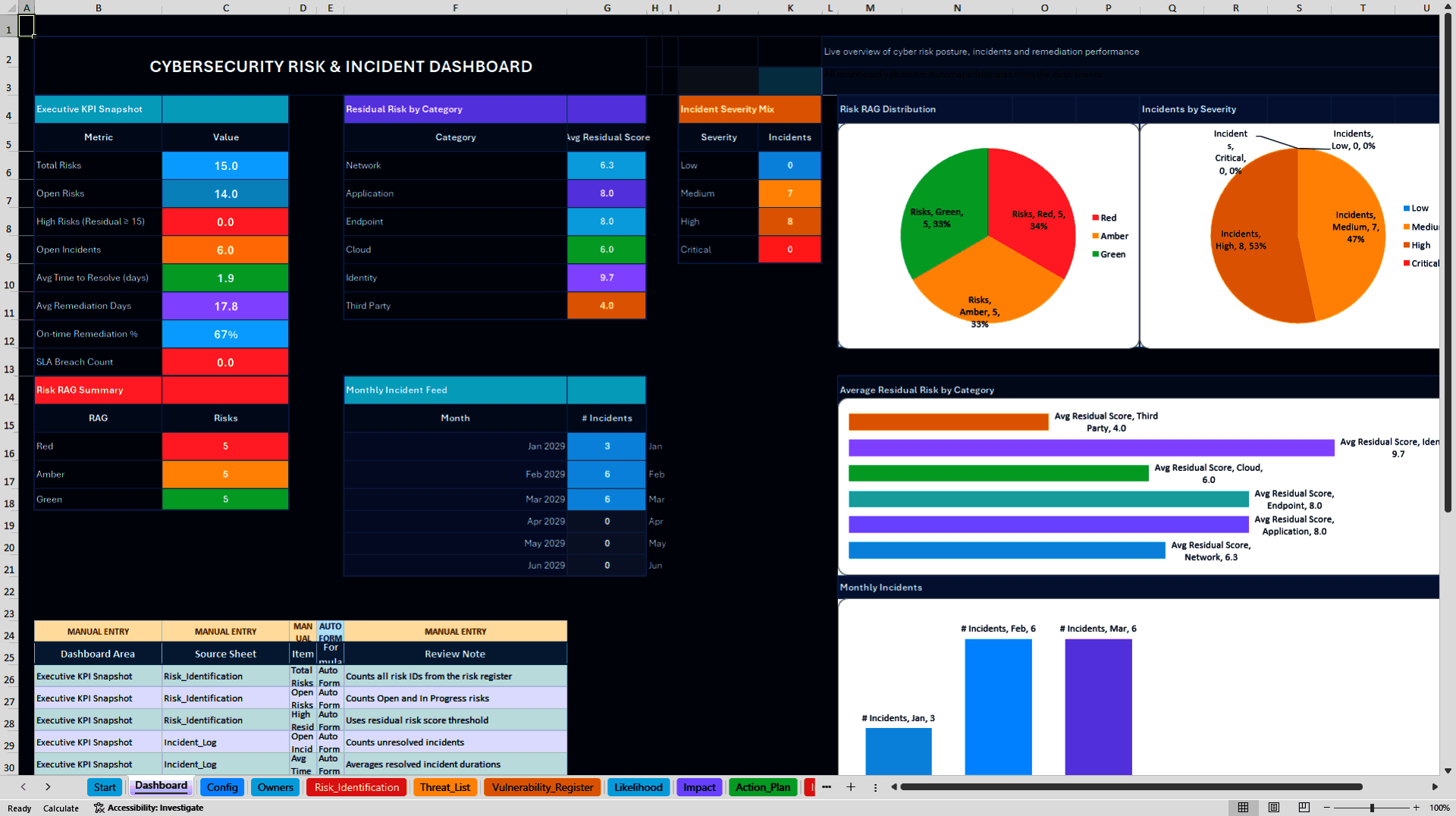The width and height of the screenshot is (1456, 816).
Task: Click Calculate in the status bar
Action: click(61, 808)
